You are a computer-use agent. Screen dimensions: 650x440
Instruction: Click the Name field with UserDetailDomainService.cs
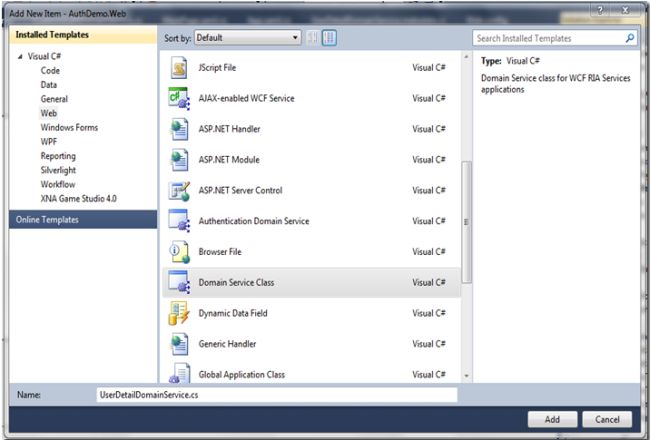coord(277,395)
